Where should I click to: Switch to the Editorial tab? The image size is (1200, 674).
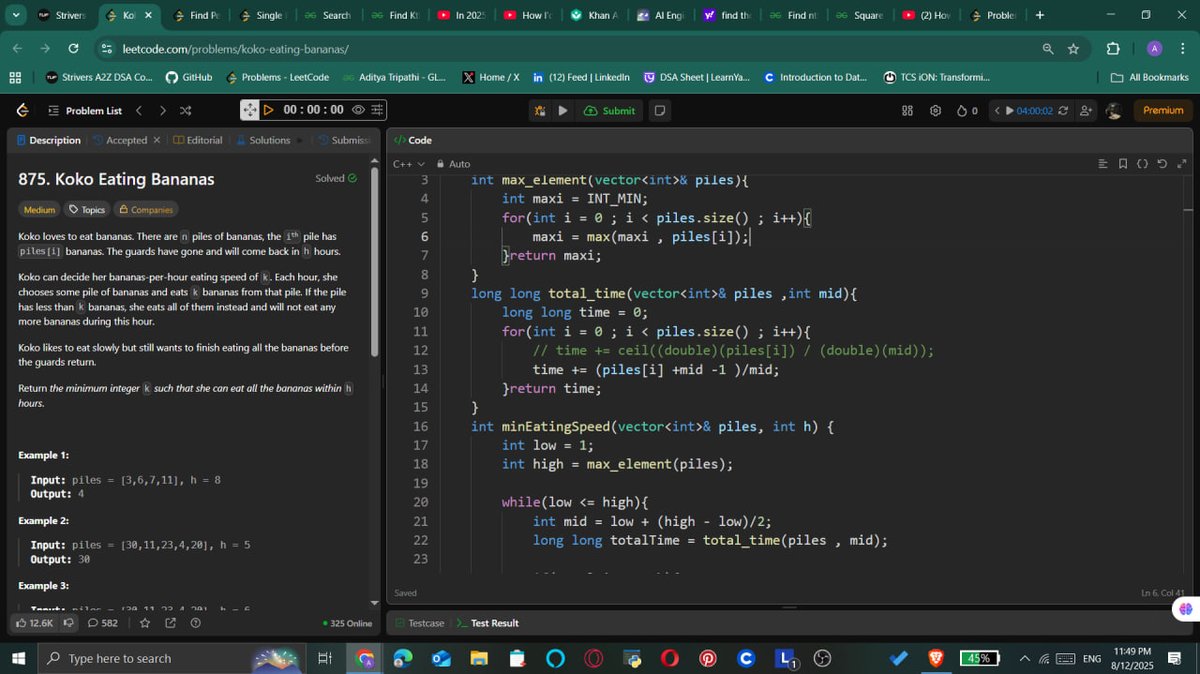(x=198, y=141)
